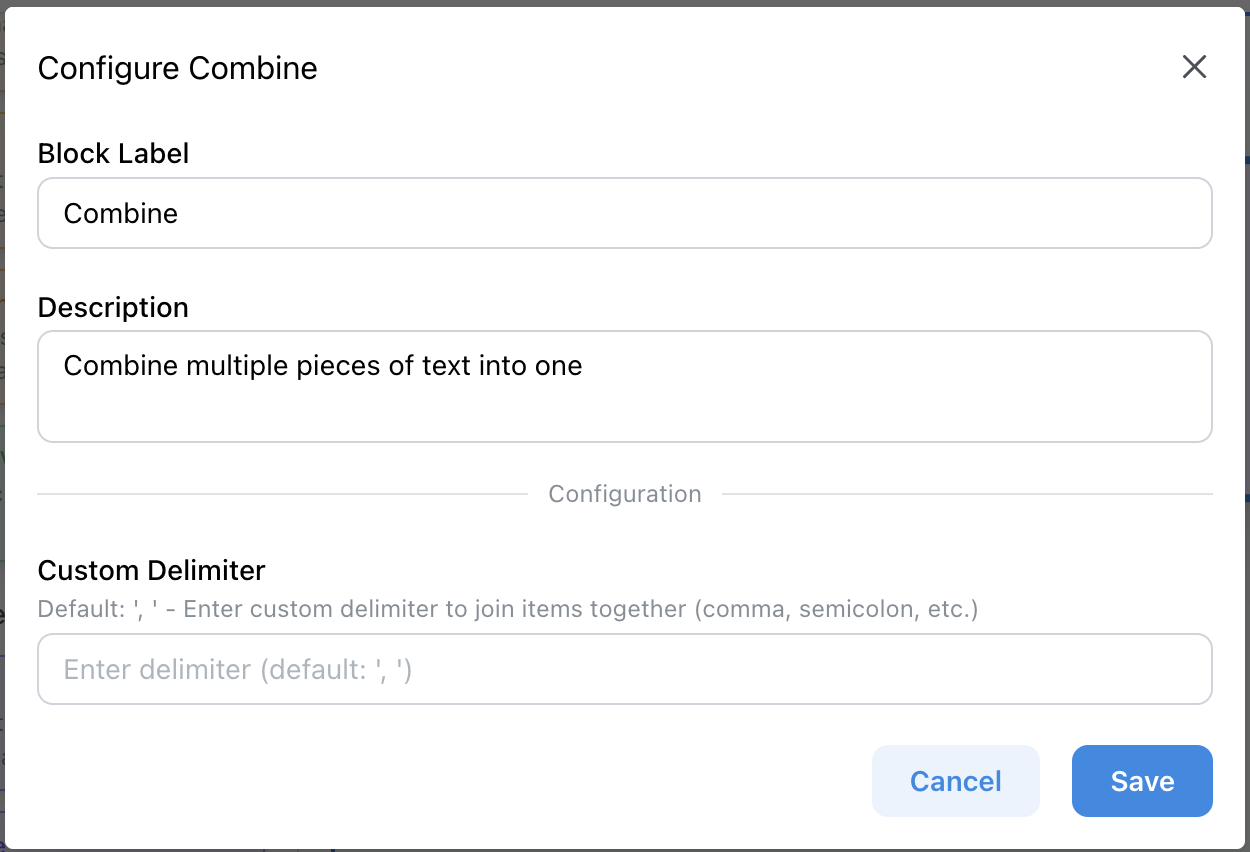The width and height of the screenshot is (1250, 852).
Task: Click the divider line left of Configuration
Action: [x=282, y=494]
